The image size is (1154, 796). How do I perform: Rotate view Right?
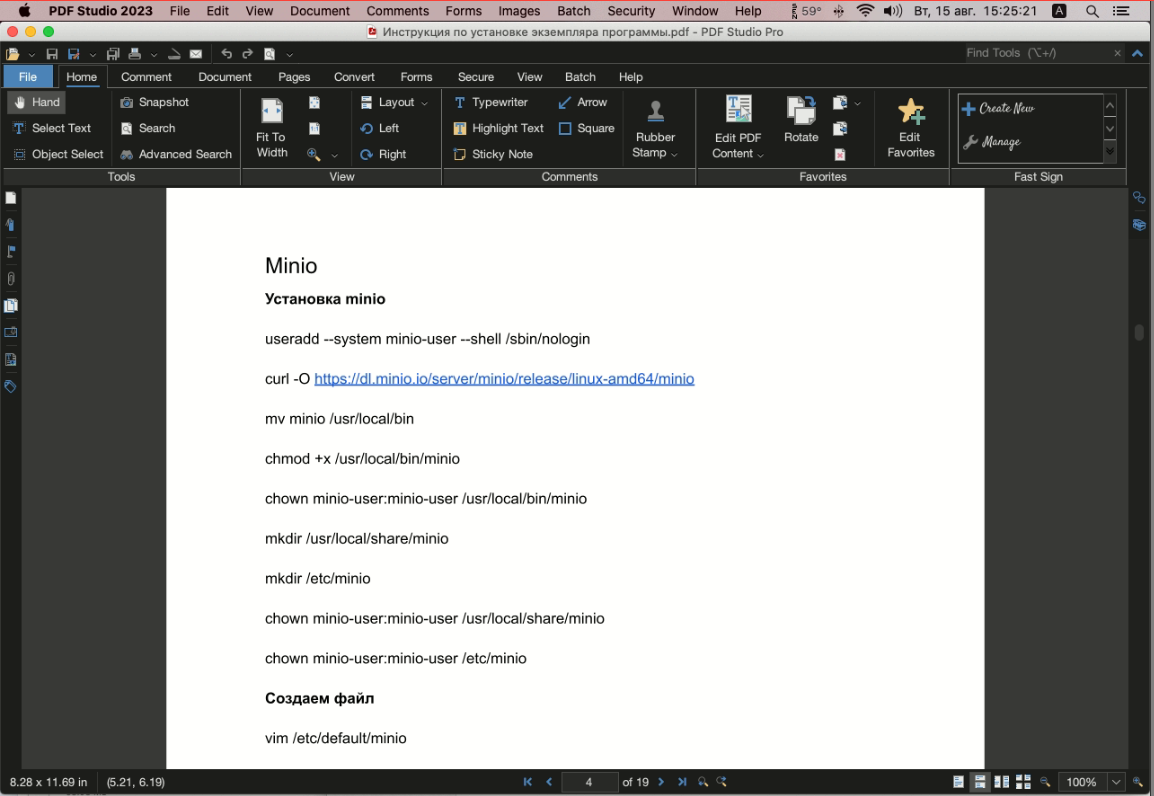tap(383, 154)
